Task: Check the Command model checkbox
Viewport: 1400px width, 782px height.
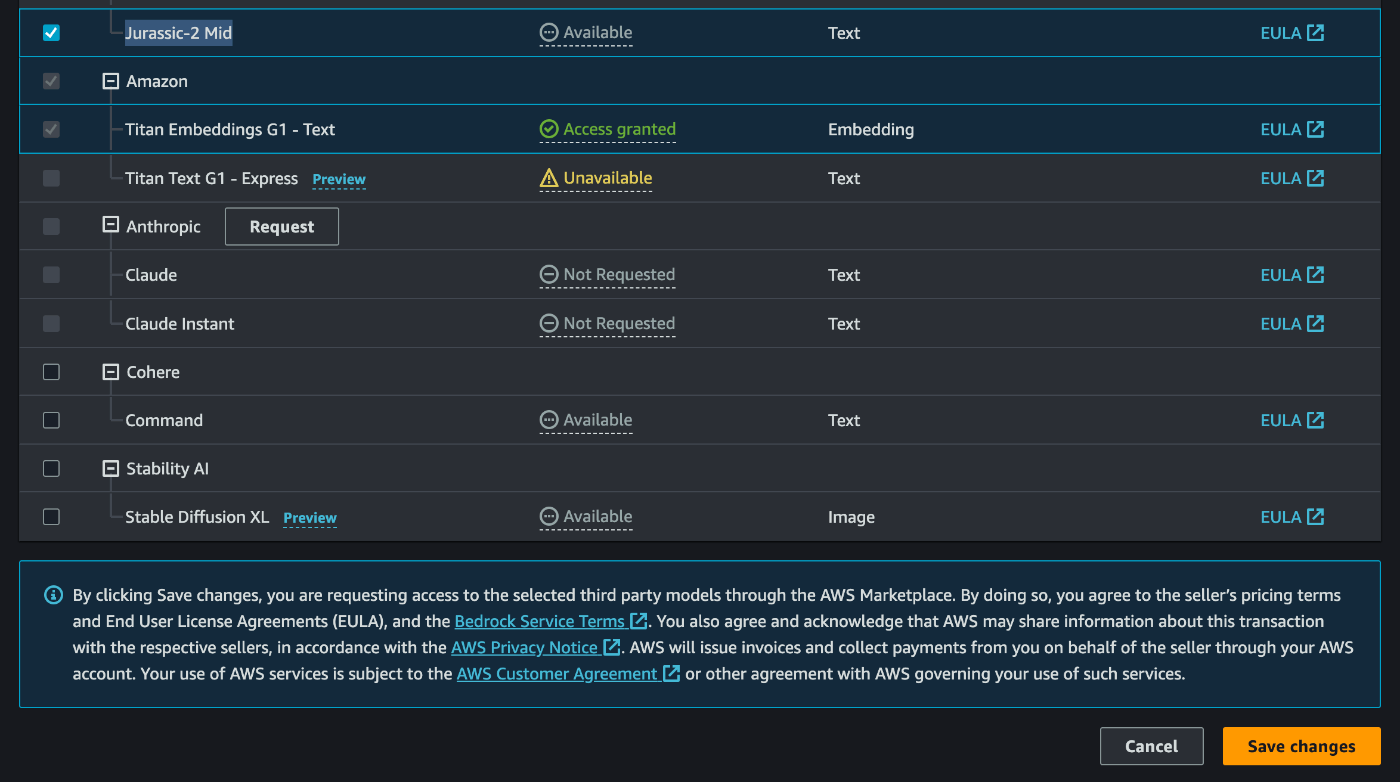Action: [51, 420]
